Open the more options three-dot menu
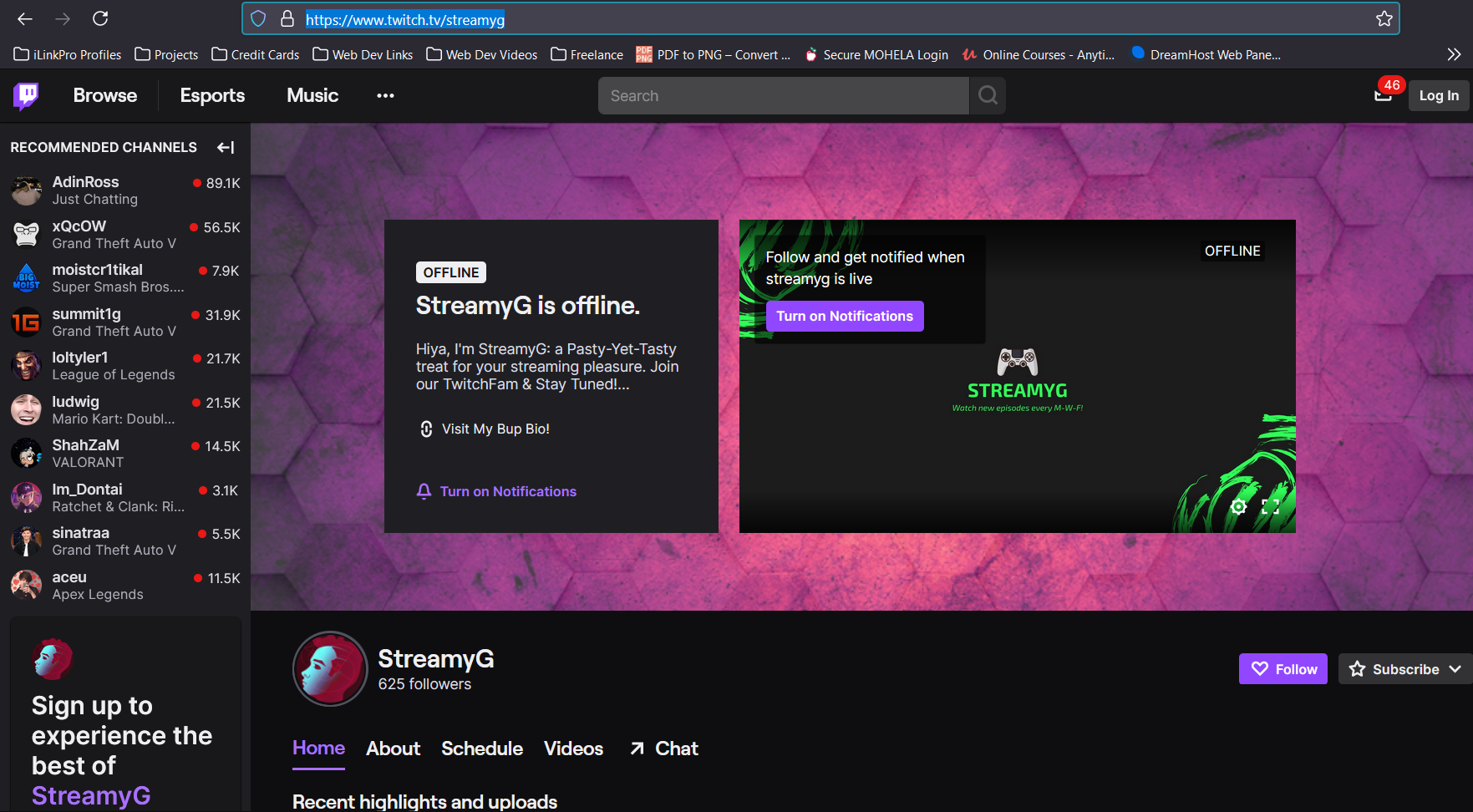 [385, 96]
